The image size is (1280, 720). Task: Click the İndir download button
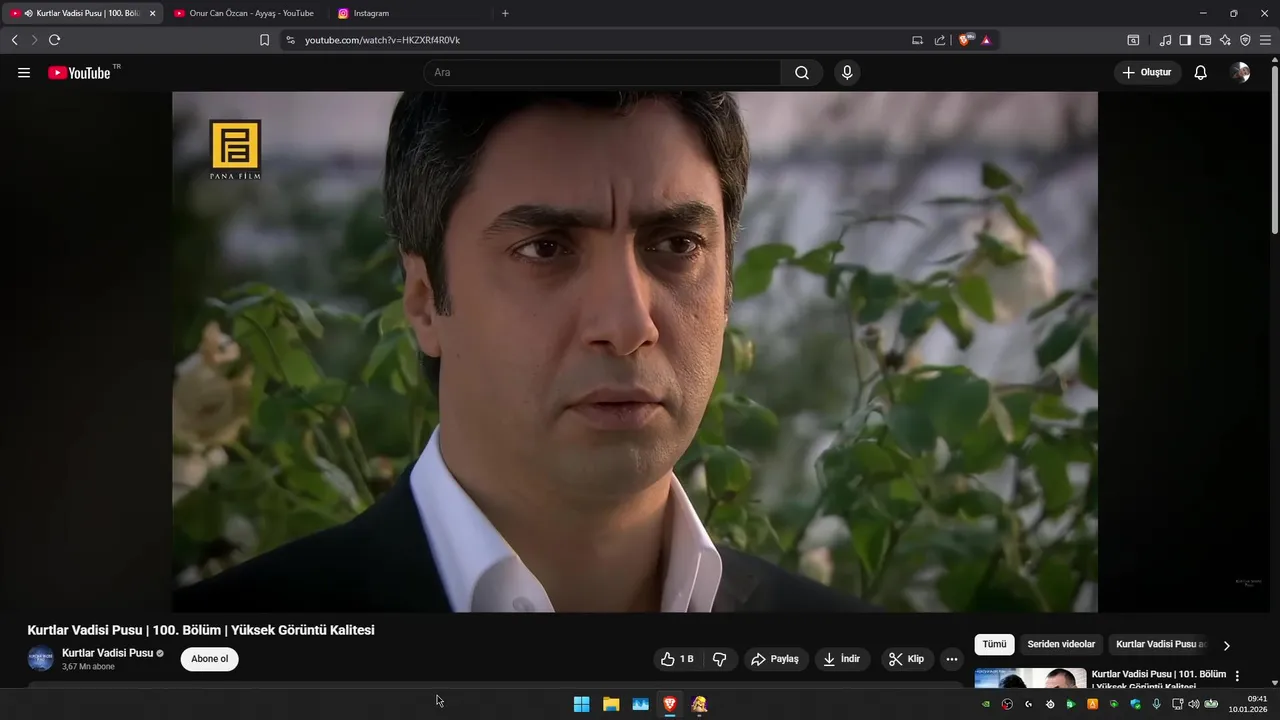(x=842, y=659)
